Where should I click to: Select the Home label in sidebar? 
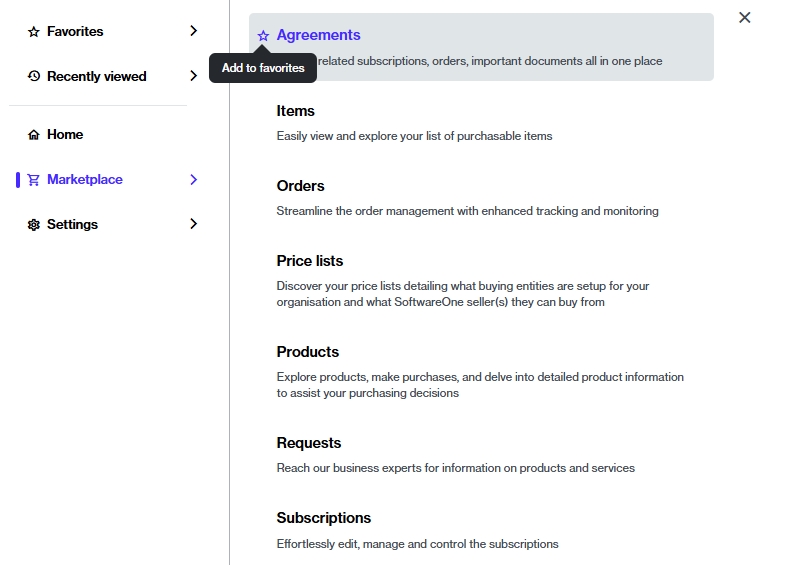(x=65, y=135)
